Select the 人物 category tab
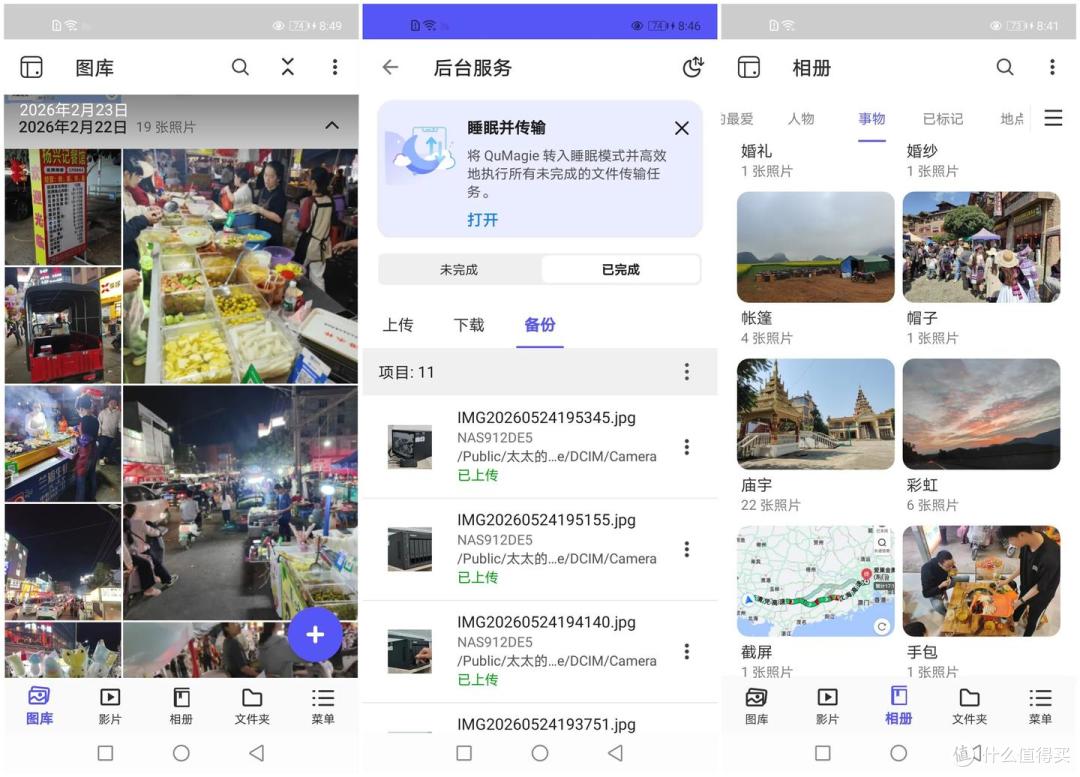1080x777 pixels. tap(801, 118)
